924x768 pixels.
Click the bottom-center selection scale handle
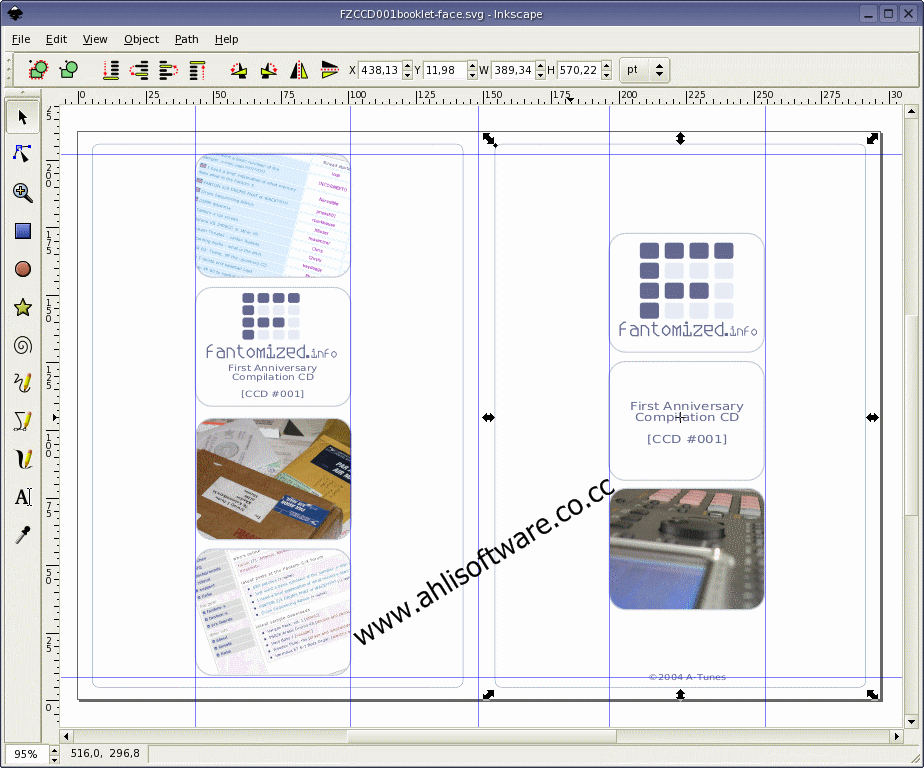pyautogui.click(x=680, y=695)
